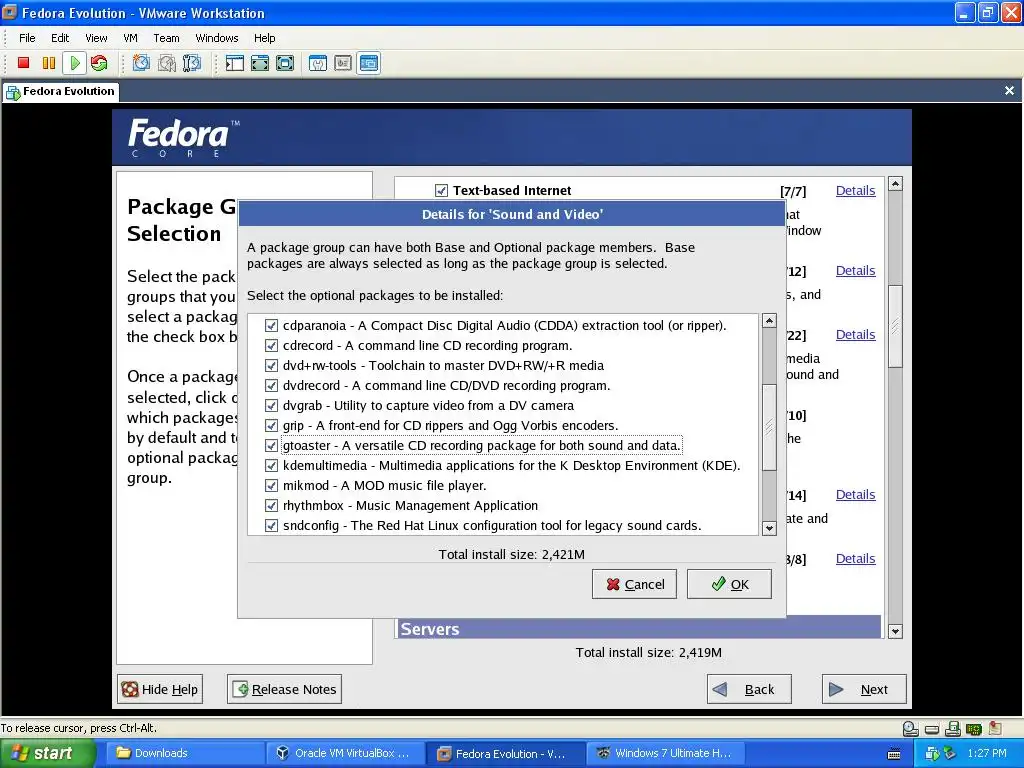Click the Quick Switch mode icon
The width and height of the screenshot is (1024, 768).
260,63
